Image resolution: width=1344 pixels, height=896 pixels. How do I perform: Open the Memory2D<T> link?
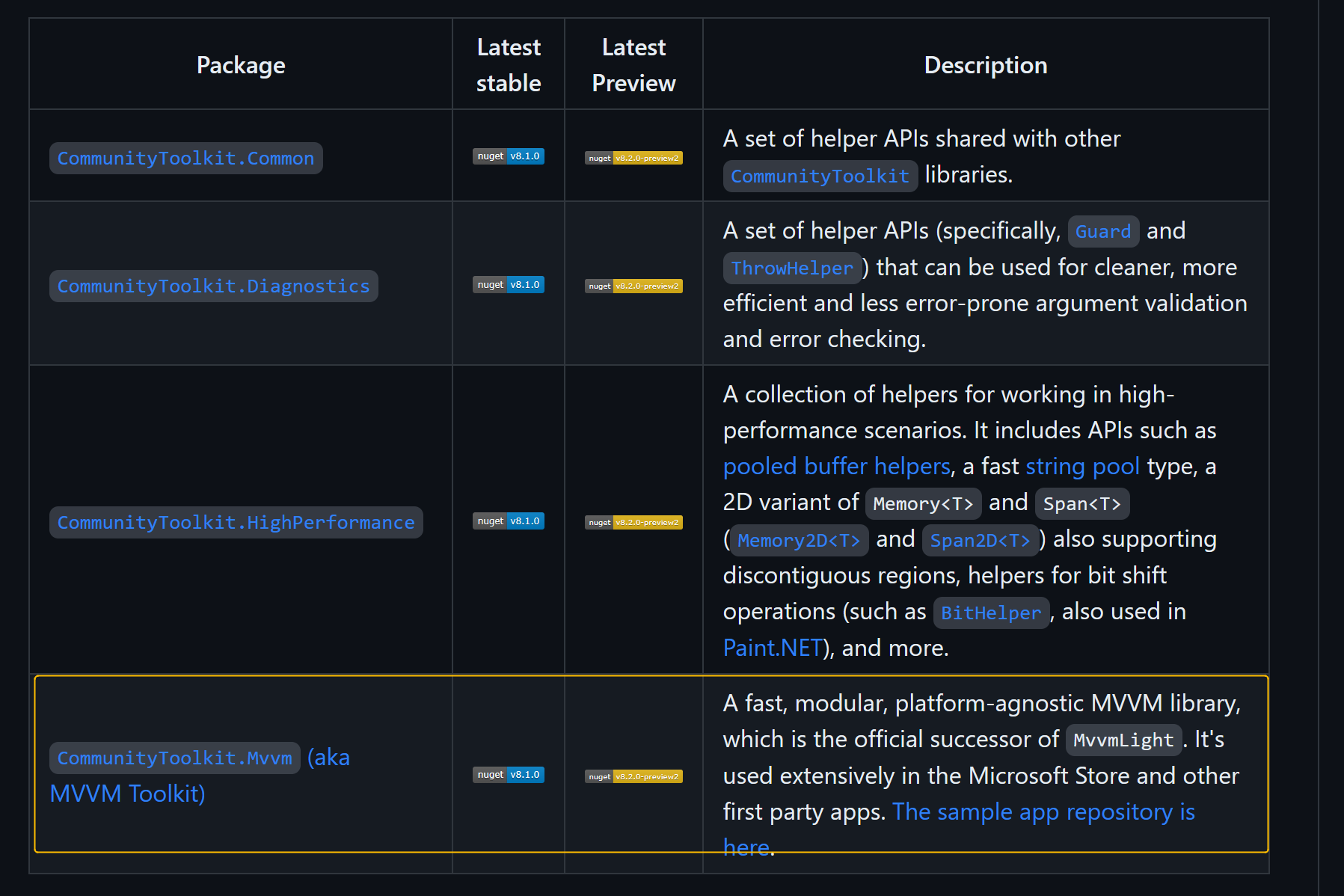pos(799,540)
